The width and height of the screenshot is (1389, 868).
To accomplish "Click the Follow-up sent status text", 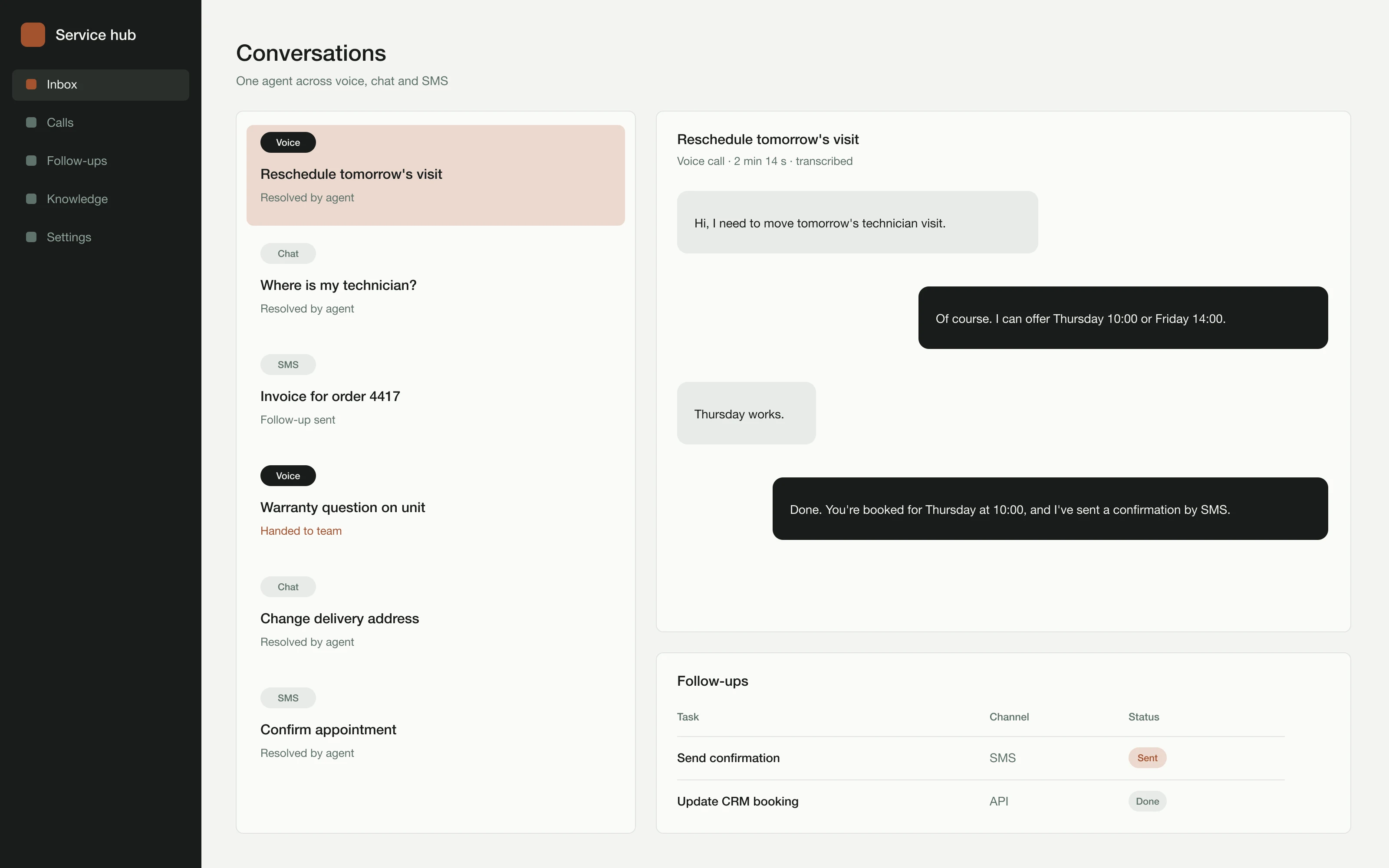I will pos(298,420).
